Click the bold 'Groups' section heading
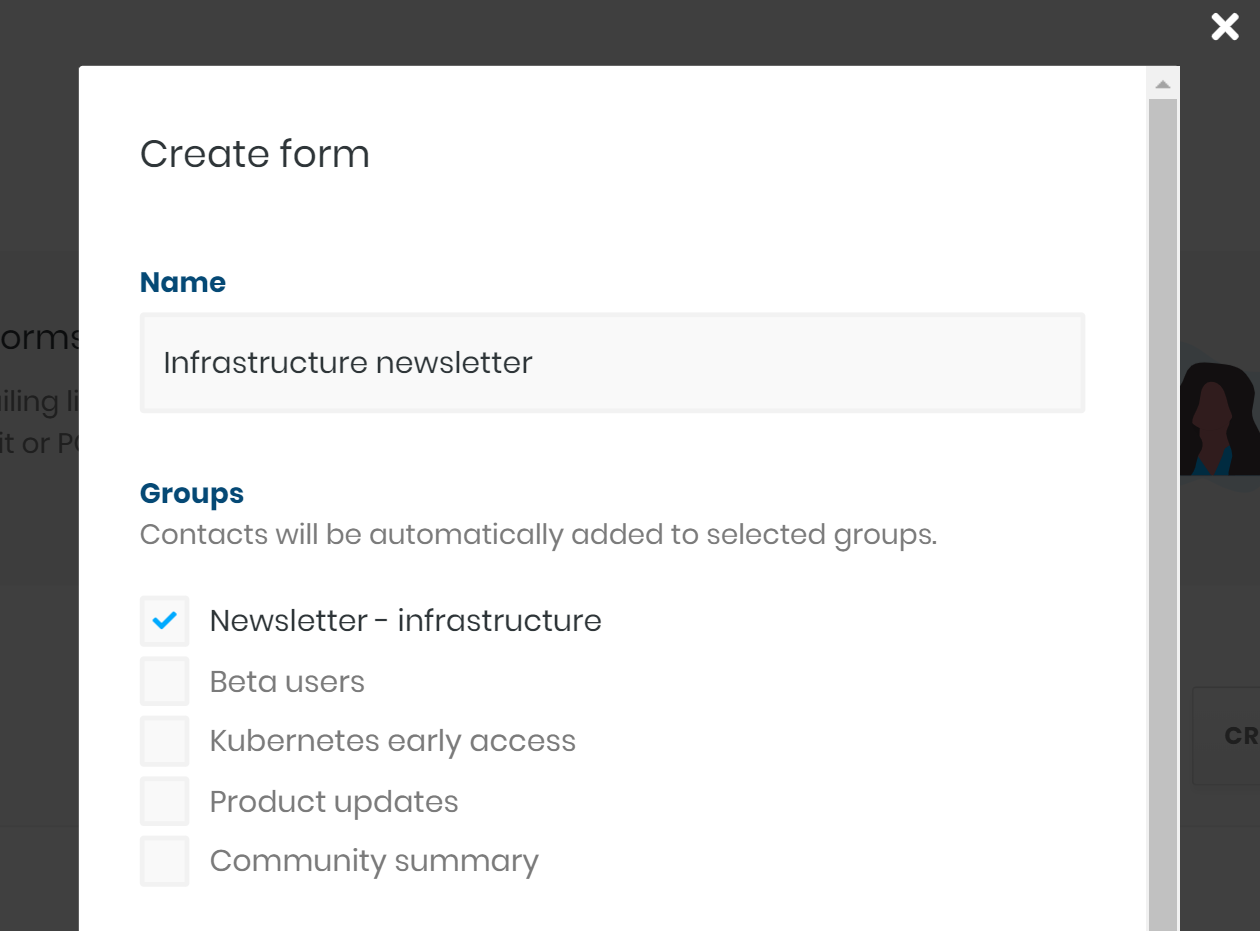 (192, 493)
